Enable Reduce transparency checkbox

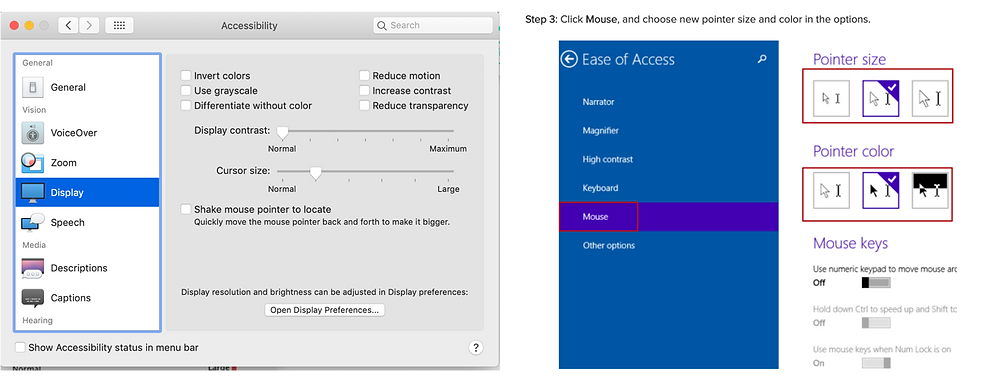[365, 105]
